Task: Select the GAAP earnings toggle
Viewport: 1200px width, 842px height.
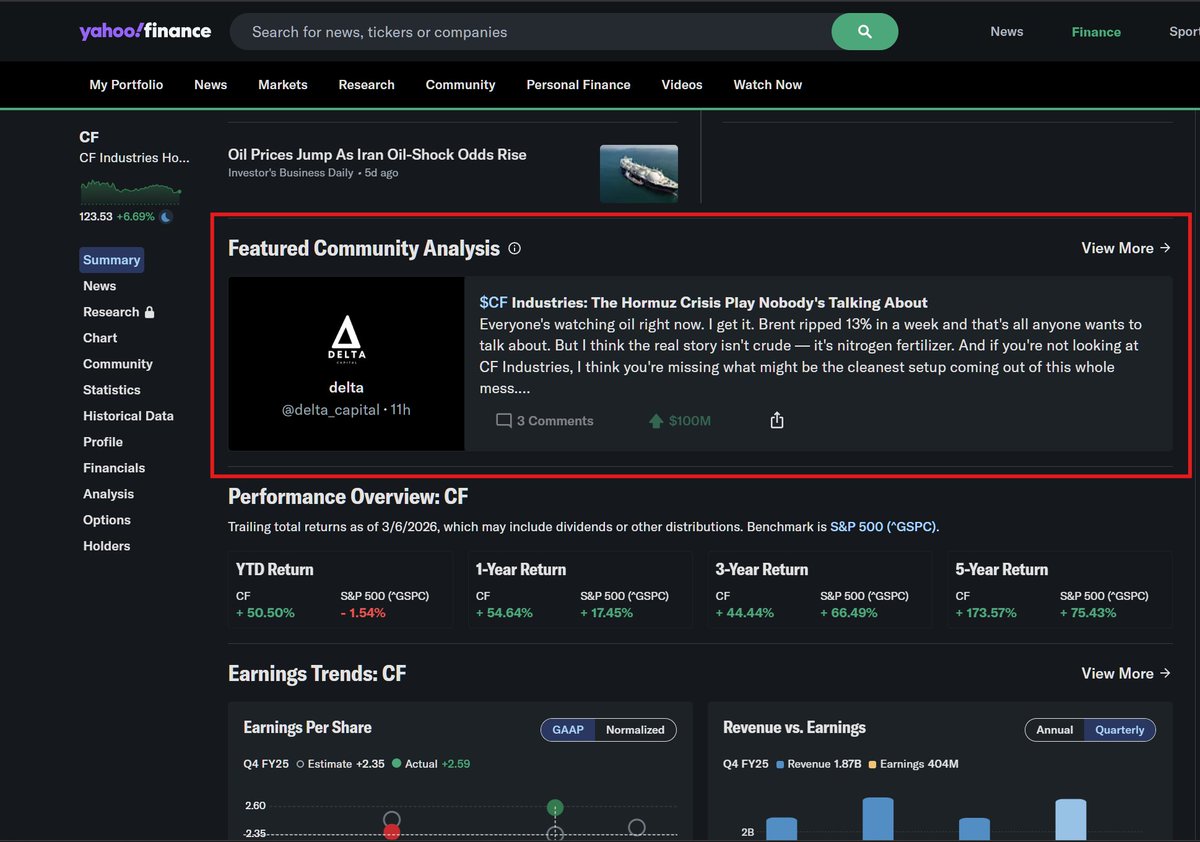Action: click(568, 730)
